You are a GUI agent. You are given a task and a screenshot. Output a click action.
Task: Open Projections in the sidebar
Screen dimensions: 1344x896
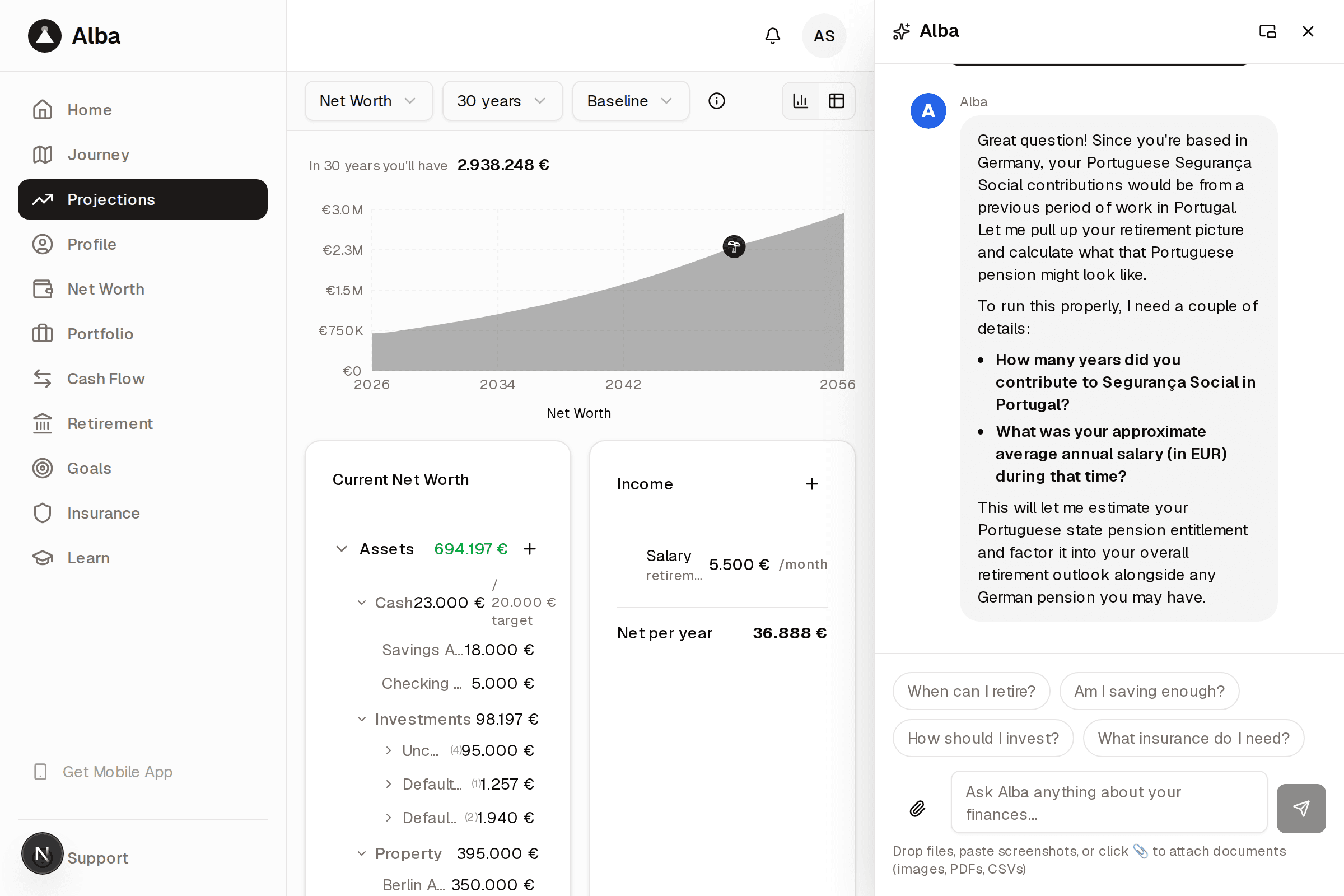(143, 199)
